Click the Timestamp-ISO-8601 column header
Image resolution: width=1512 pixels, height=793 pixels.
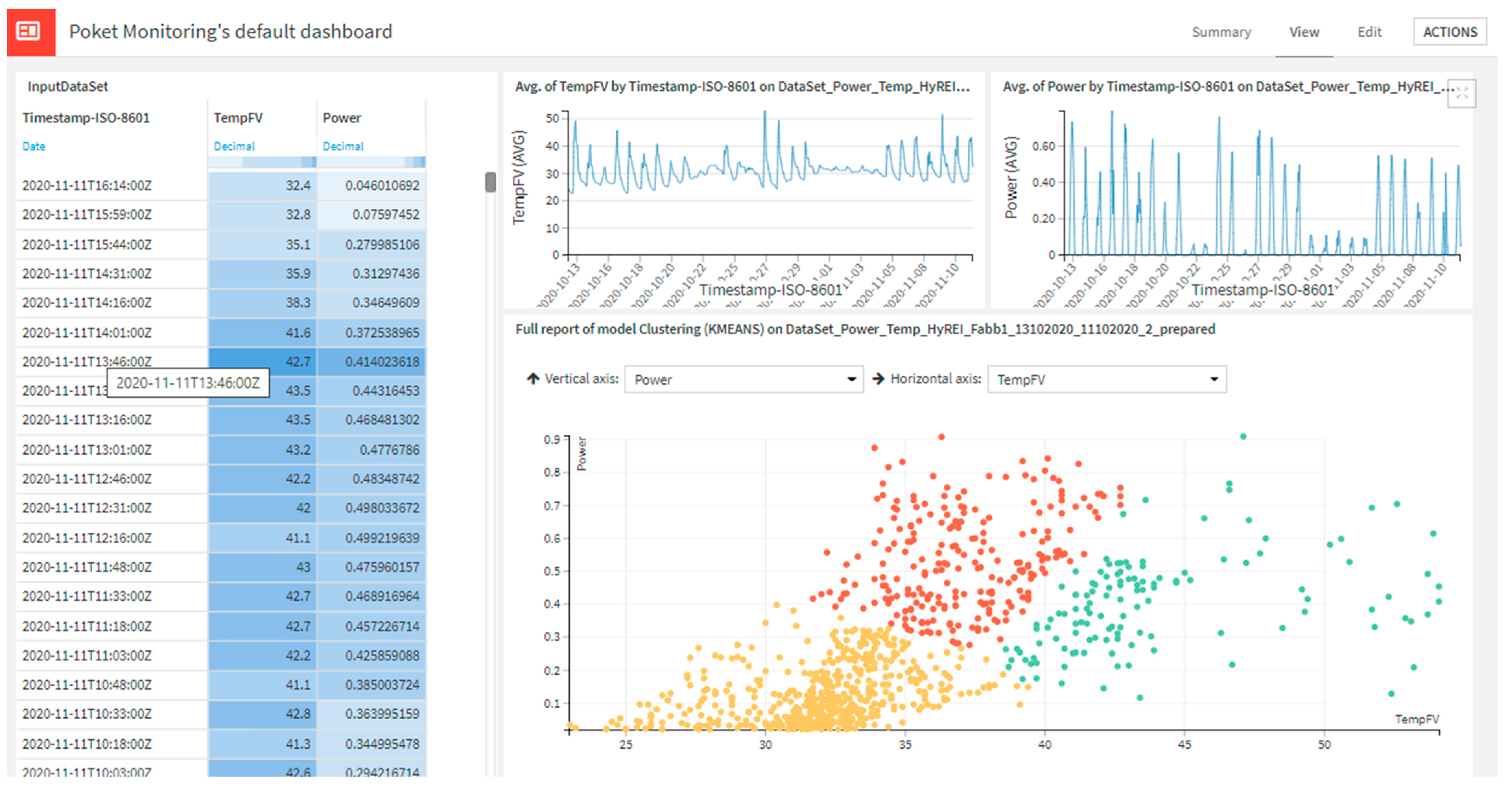[x=86, y=118]
